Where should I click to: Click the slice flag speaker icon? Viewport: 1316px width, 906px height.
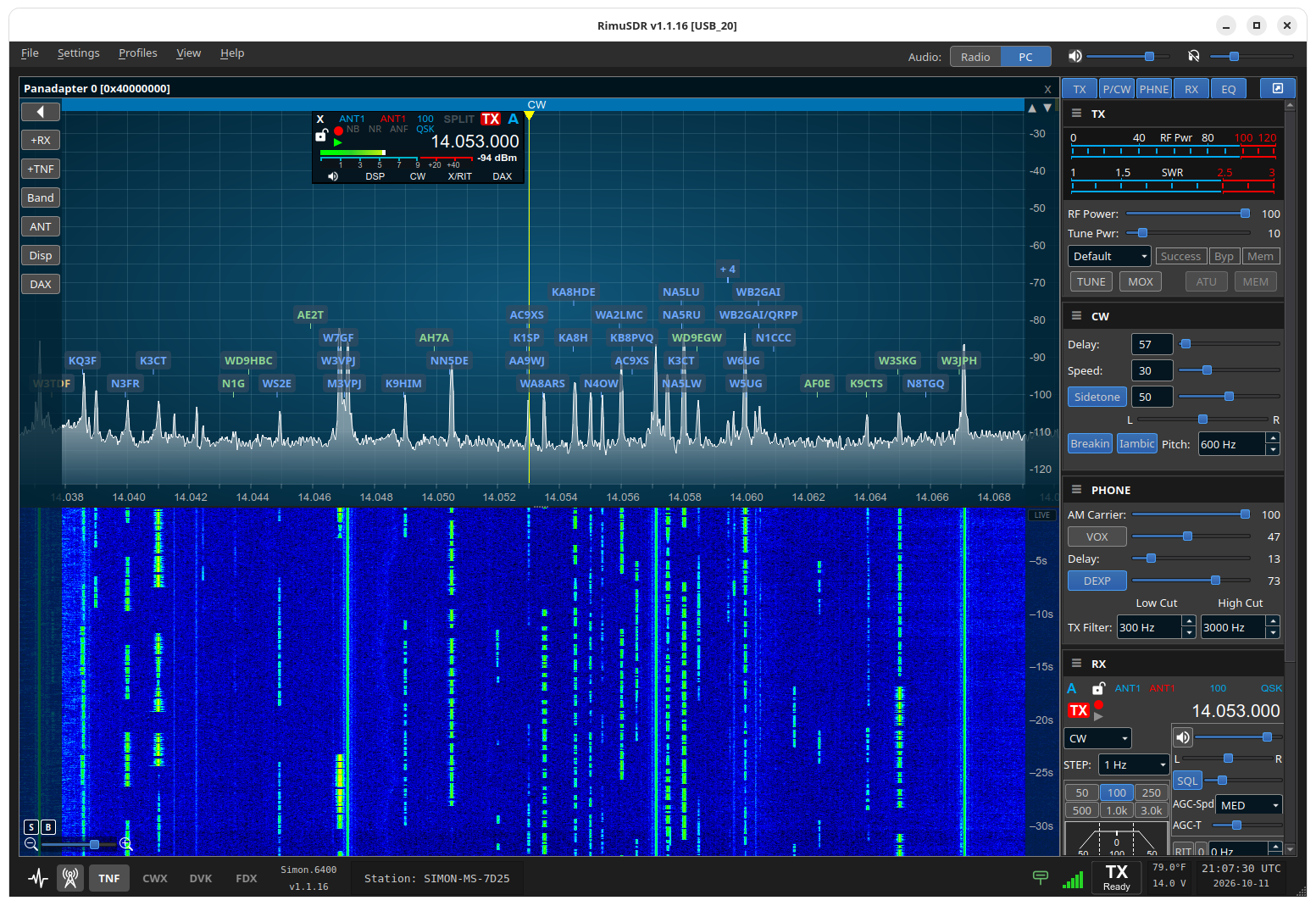coord(333,176)
